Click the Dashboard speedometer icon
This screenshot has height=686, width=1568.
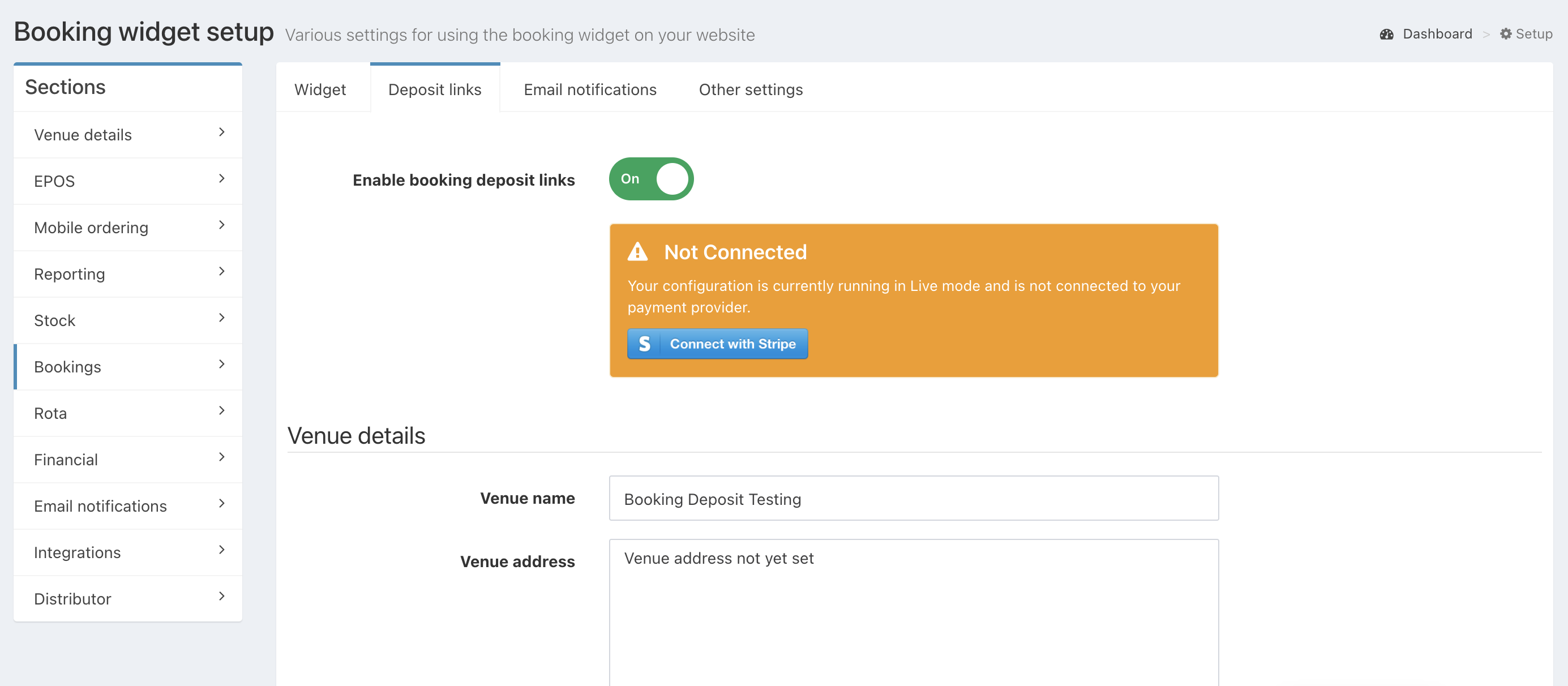coord(1386,34)
